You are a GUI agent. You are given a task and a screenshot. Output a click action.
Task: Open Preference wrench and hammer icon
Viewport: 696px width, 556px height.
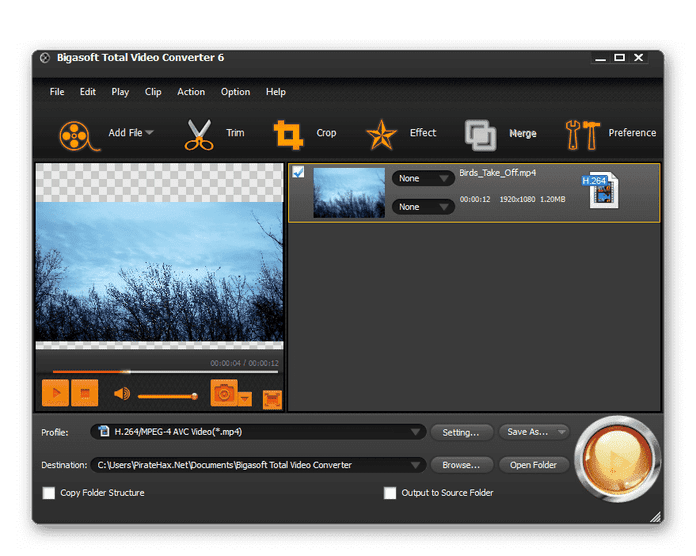[582, 134]
